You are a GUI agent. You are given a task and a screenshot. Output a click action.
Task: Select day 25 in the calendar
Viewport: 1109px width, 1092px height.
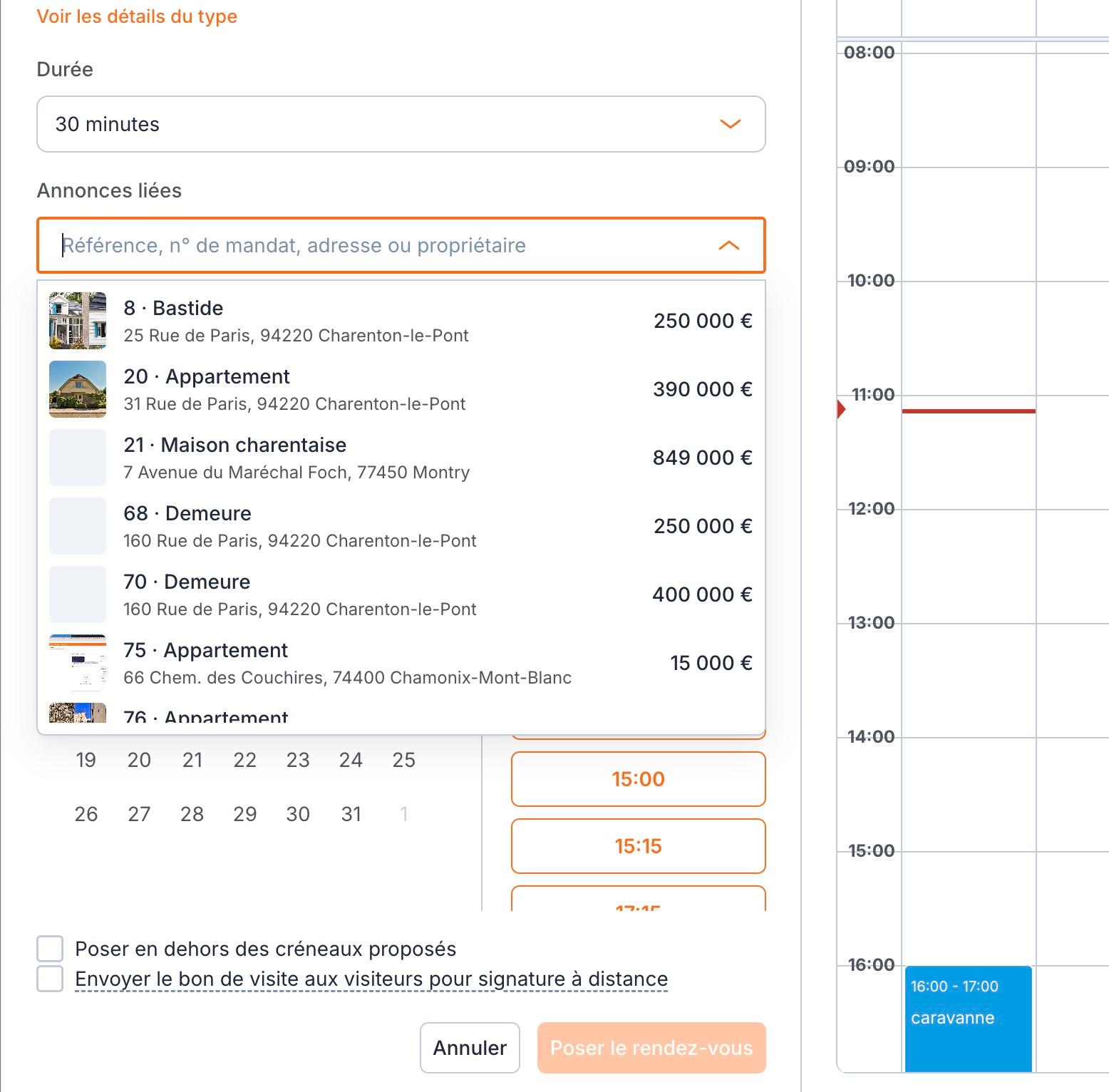pos(404,760)
